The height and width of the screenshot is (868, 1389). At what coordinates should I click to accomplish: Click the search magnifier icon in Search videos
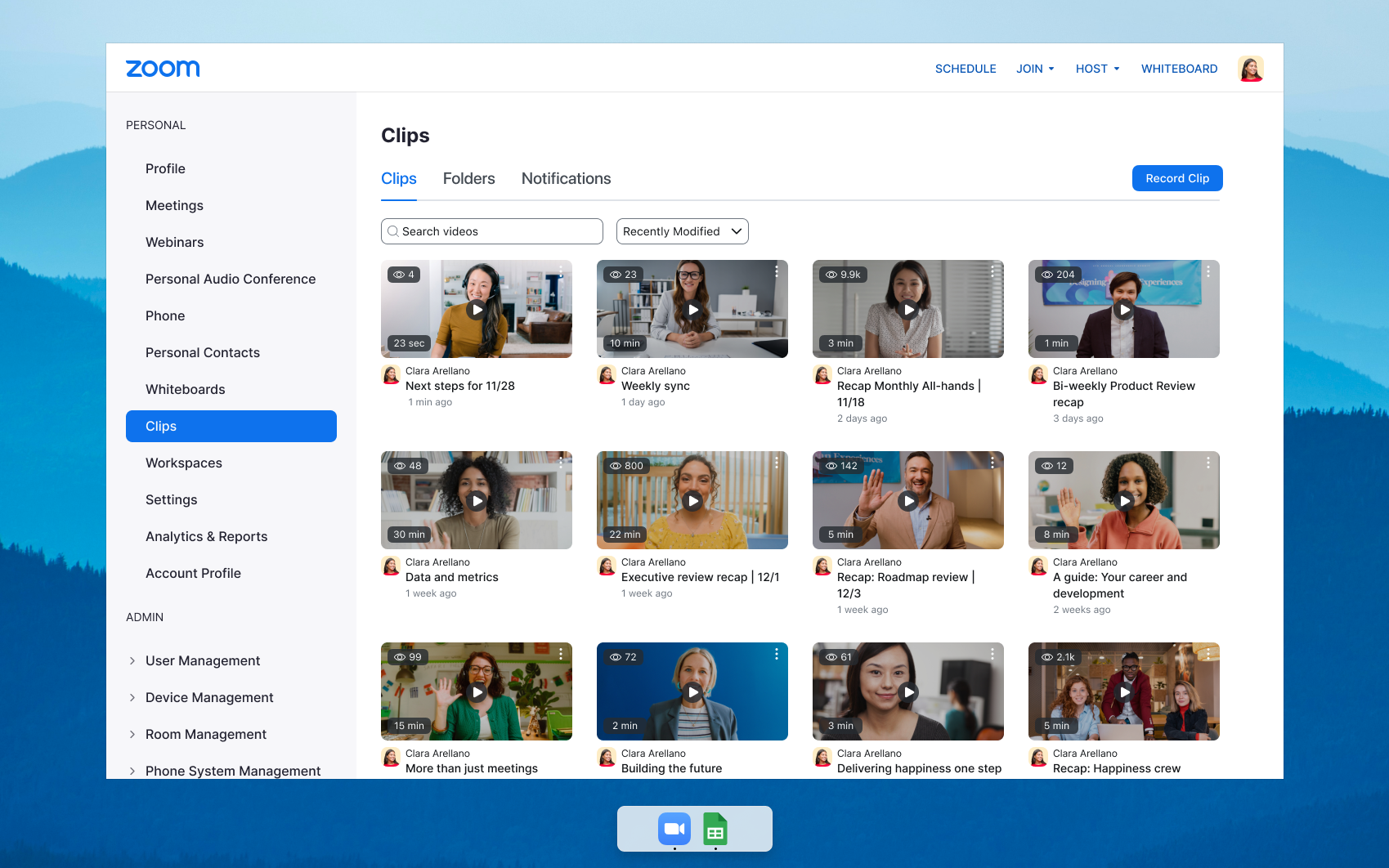[x=393, y=231]
